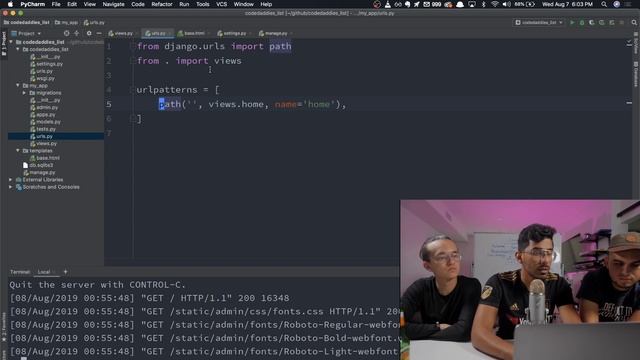Open the Code menu
The image size is (640, 360).
click(138, 4)
